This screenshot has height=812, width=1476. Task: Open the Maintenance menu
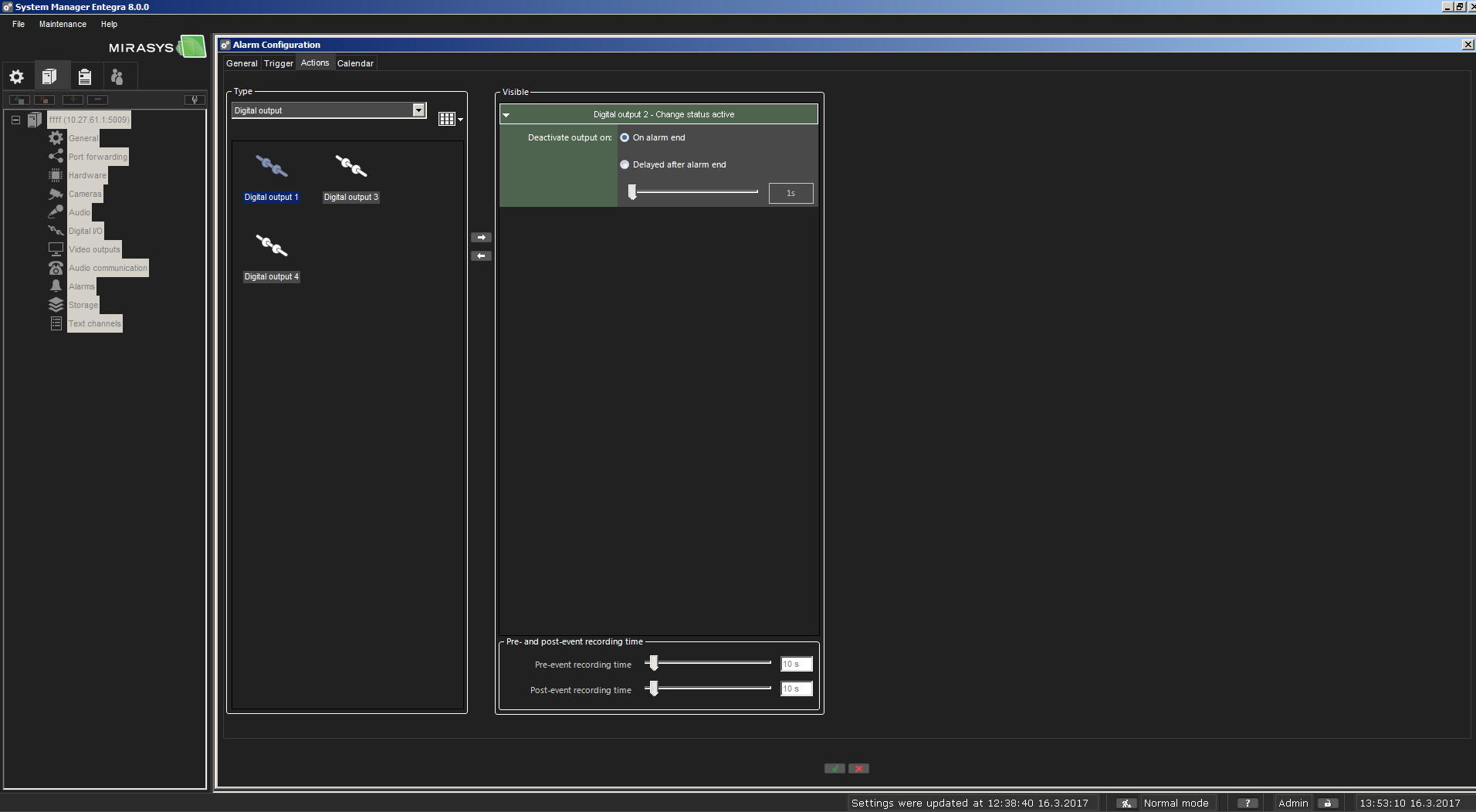[63, 25]
